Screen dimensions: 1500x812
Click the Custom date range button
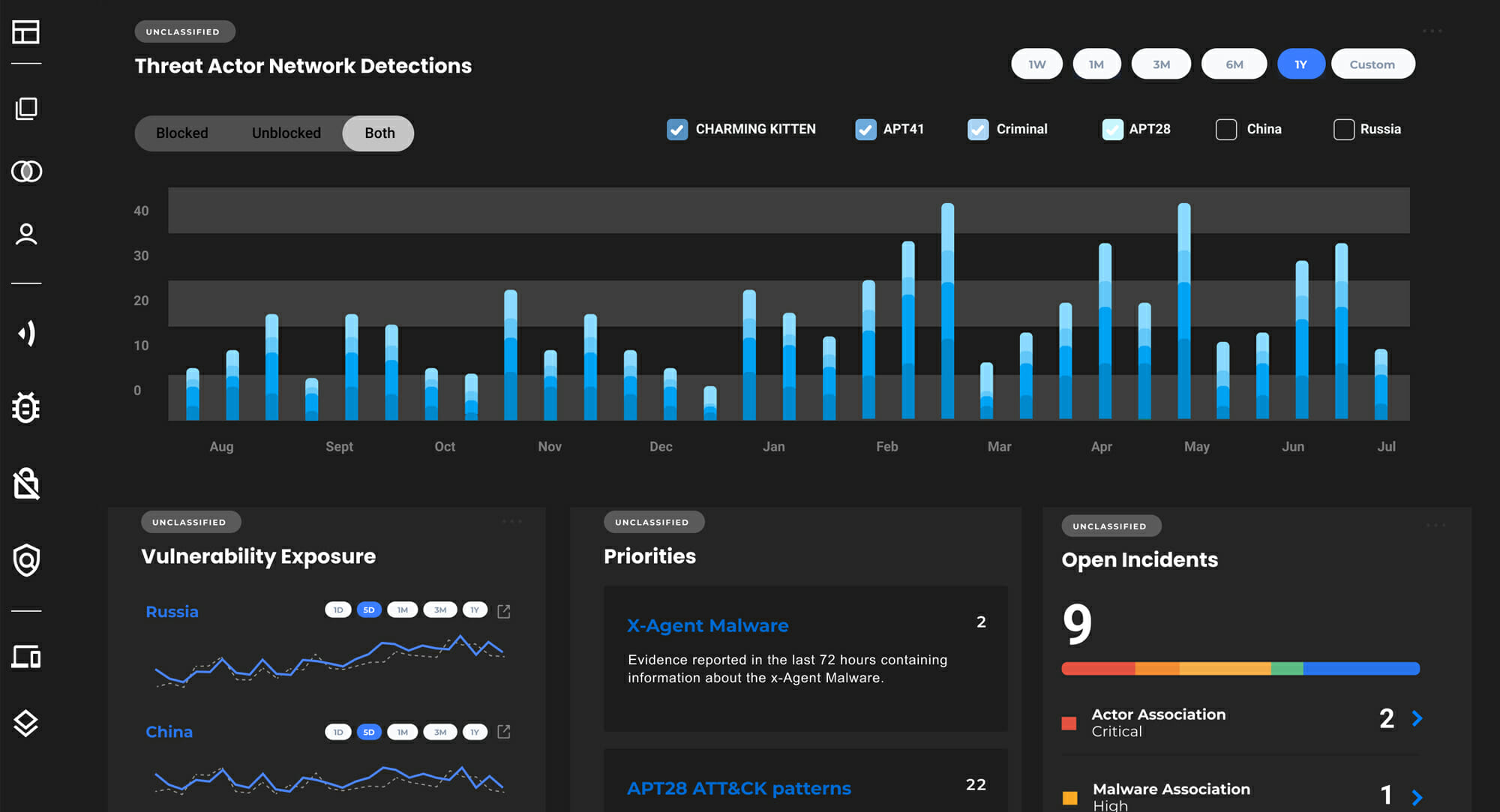coord(1372,64)
